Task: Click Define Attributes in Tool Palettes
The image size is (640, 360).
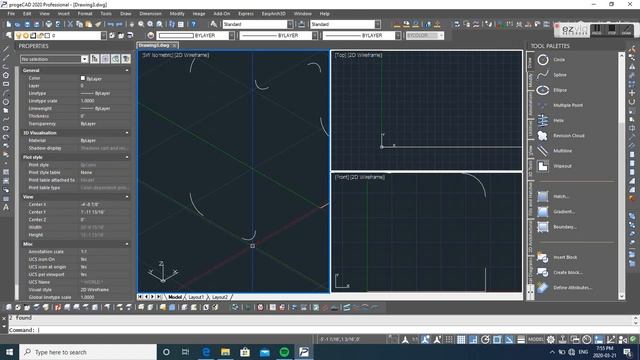Action: (x=564, y=287)
